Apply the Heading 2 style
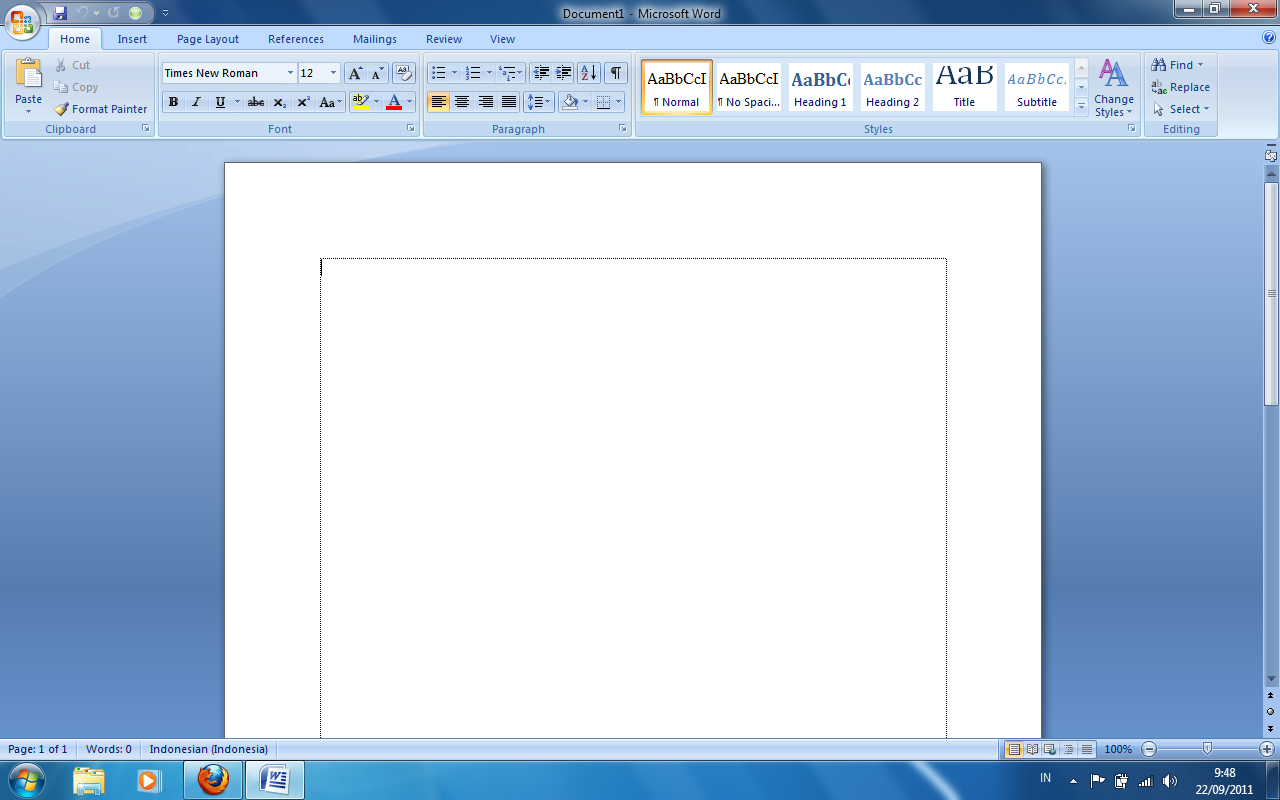This screenshot has width=1280, height=800. (x=892, y=87)
